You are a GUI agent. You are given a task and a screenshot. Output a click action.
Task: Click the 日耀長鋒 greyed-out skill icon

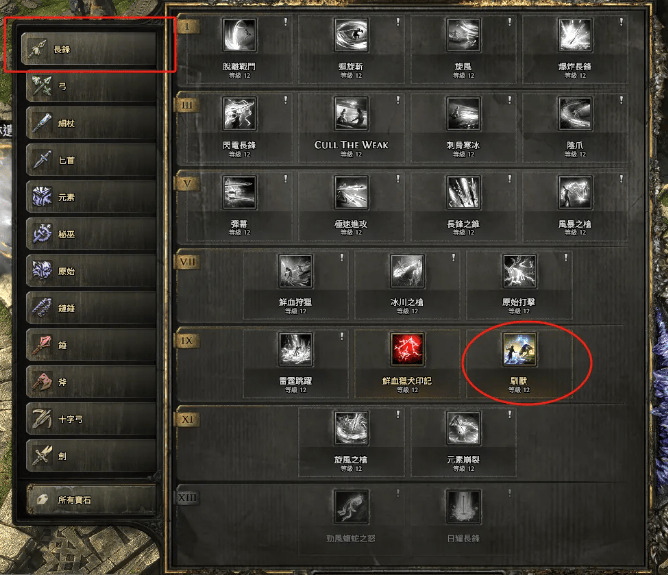point(463,506)
